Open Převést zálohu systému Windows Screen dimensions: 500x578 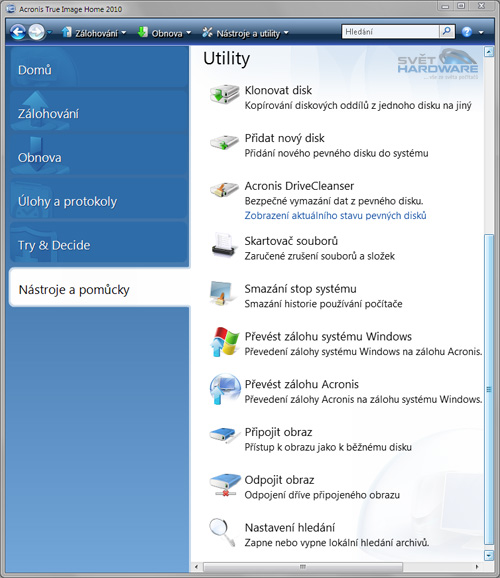[328, 337]
